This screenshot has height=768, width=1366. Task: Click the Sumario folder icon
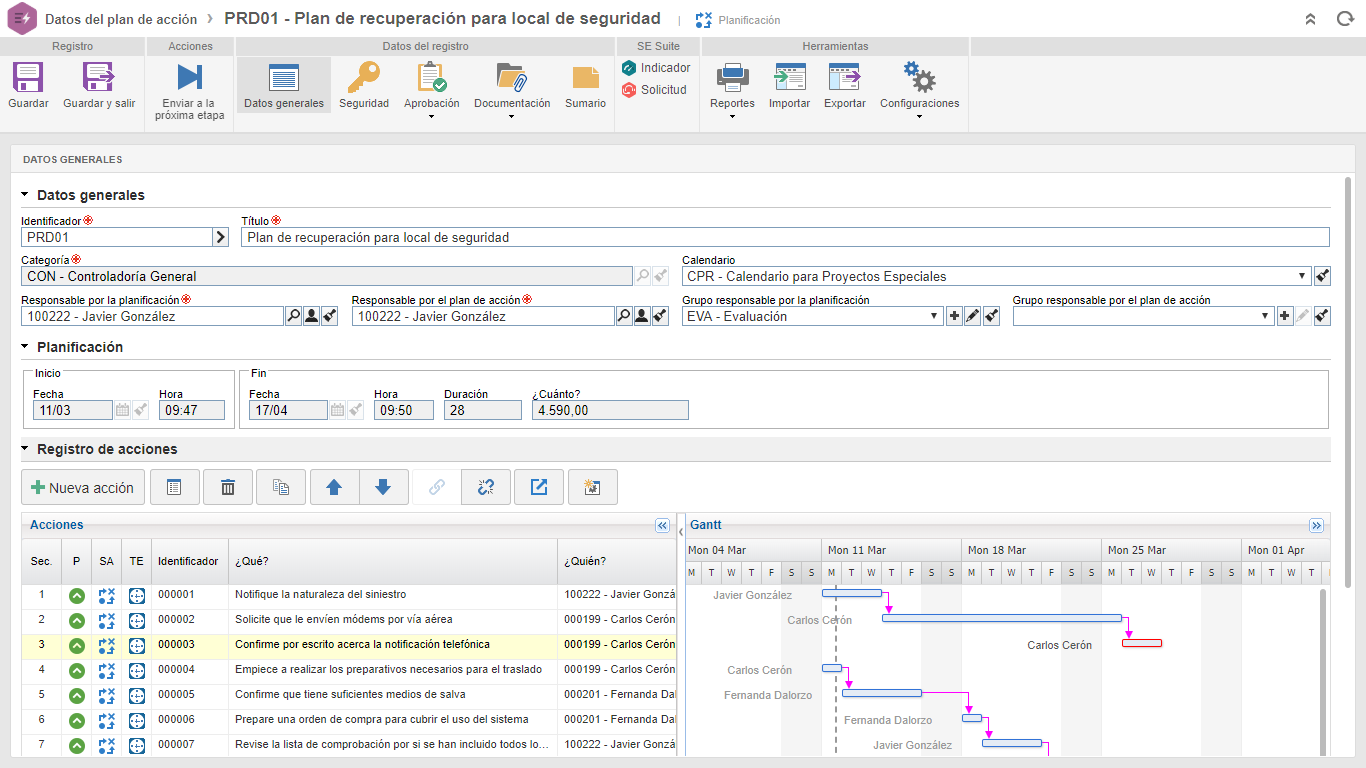pos(585,78)
